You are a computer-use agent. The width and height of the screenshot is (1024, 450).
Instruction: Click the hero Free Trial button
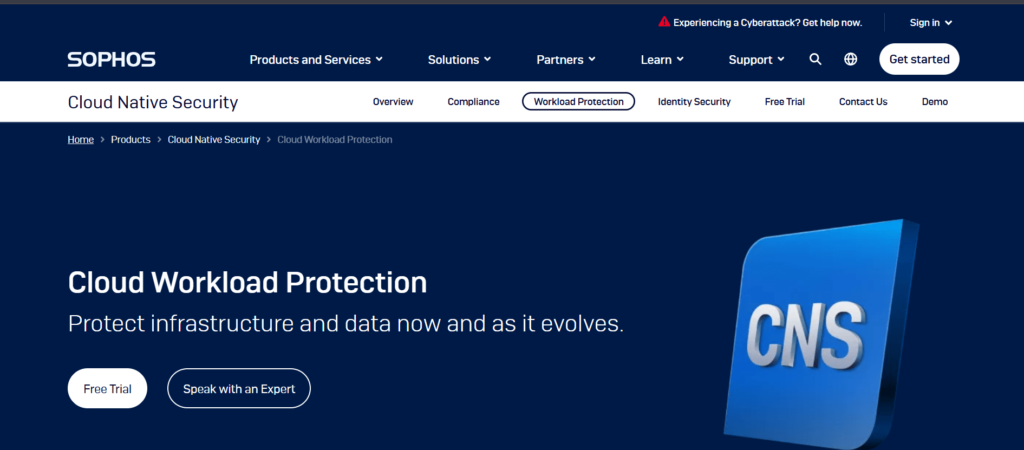pos(107,389)
